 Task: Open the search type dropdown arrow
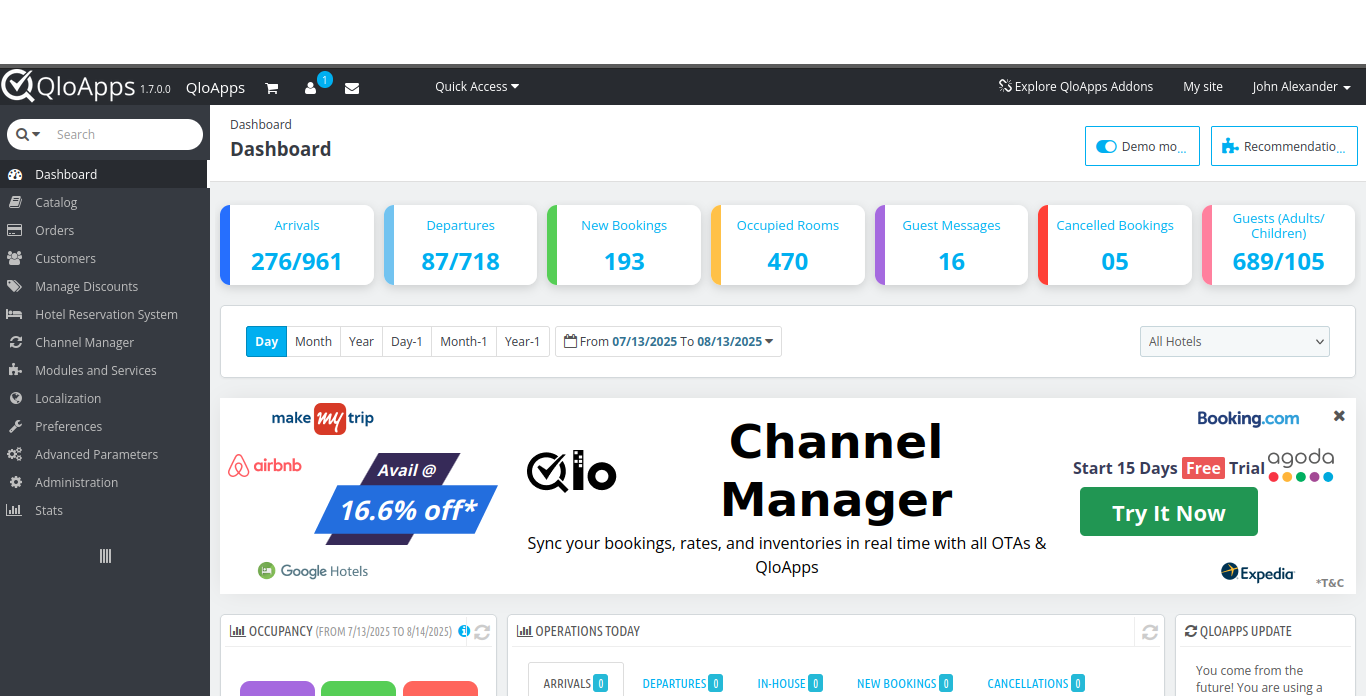coord(36,134)
